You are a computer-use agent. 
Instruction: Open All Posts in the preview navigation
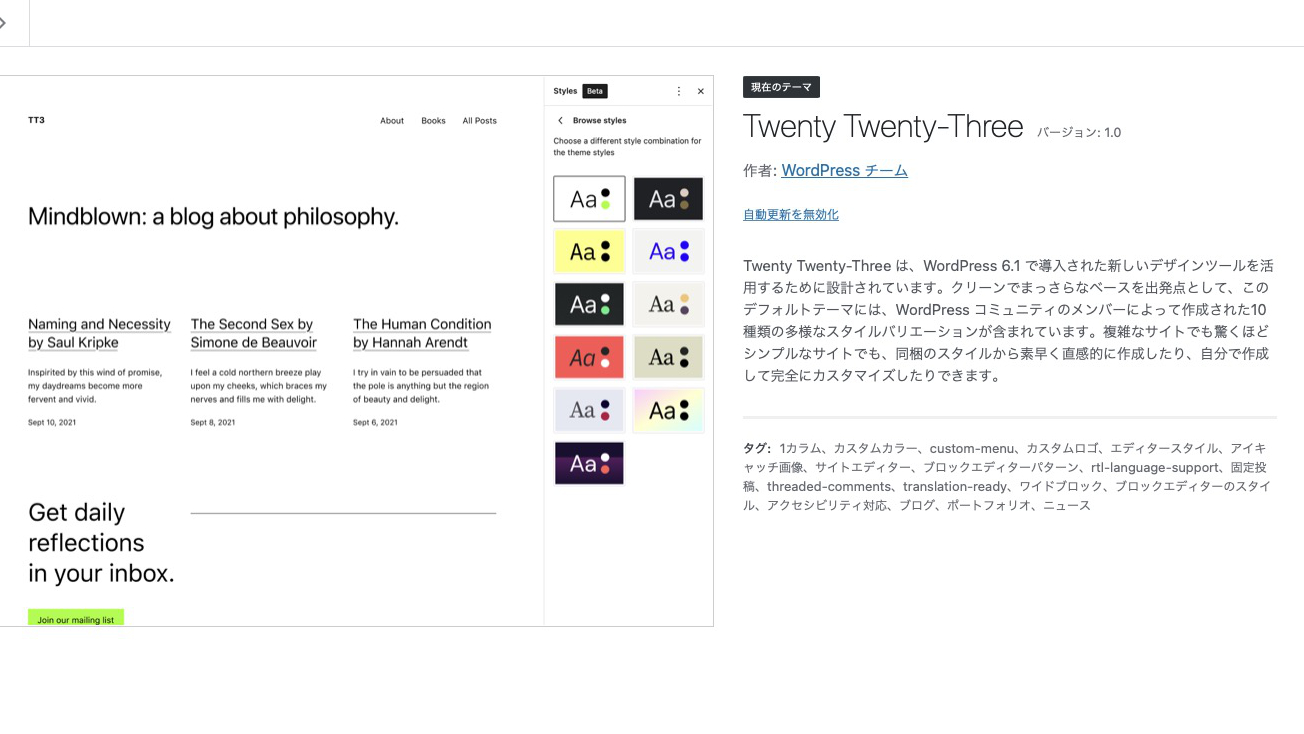tap(479, 120)
